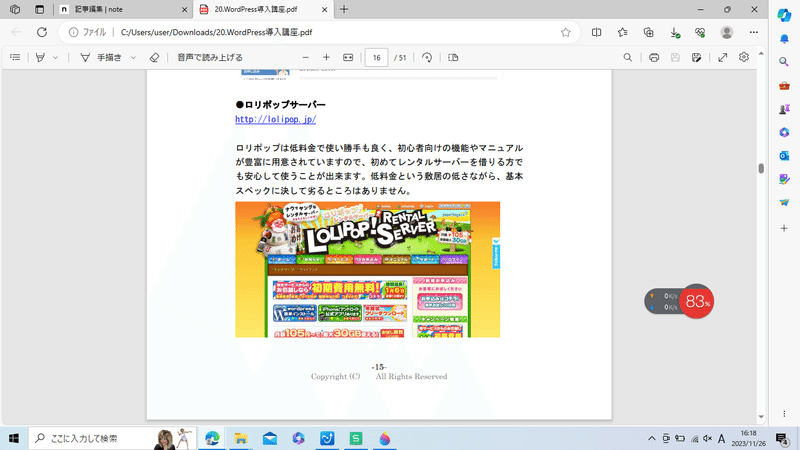This screenshot has height=450, width=800.
Task: Click the page number field showing 16
Action: tap(377, 58)
